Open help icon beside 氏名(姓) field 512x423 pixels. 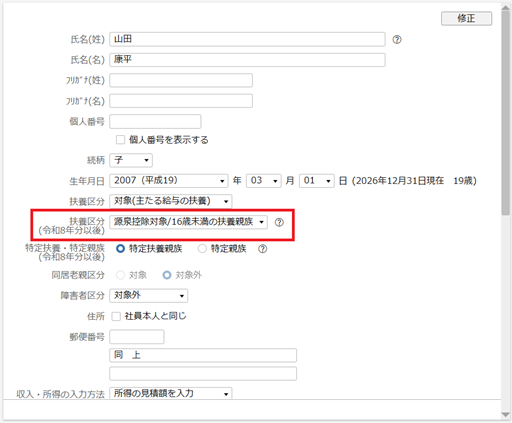(397, 40)
